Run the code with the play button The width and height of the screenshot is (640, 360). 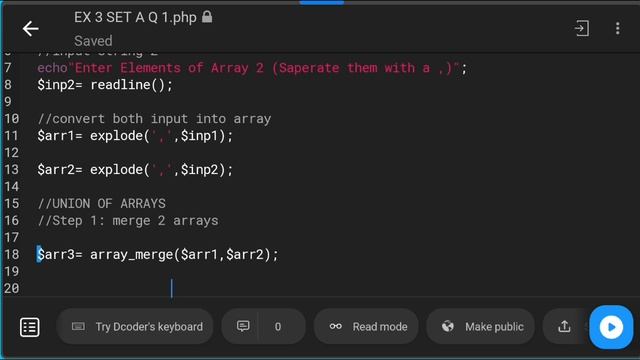click(x=611, y=327)
